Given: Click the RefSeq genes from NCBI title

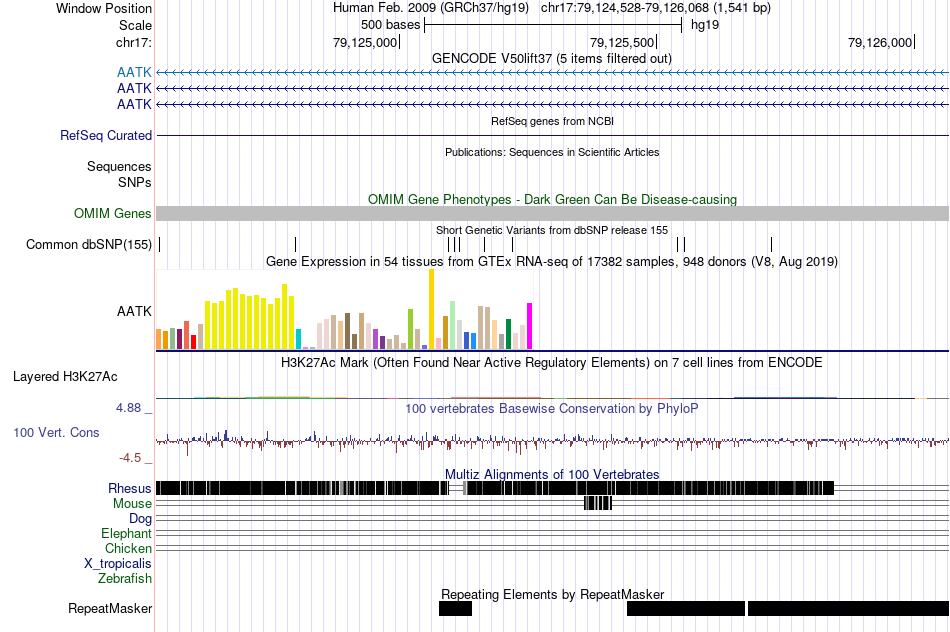Looking at the screenshot, I should pyautogui.click(x=552, y=121).
